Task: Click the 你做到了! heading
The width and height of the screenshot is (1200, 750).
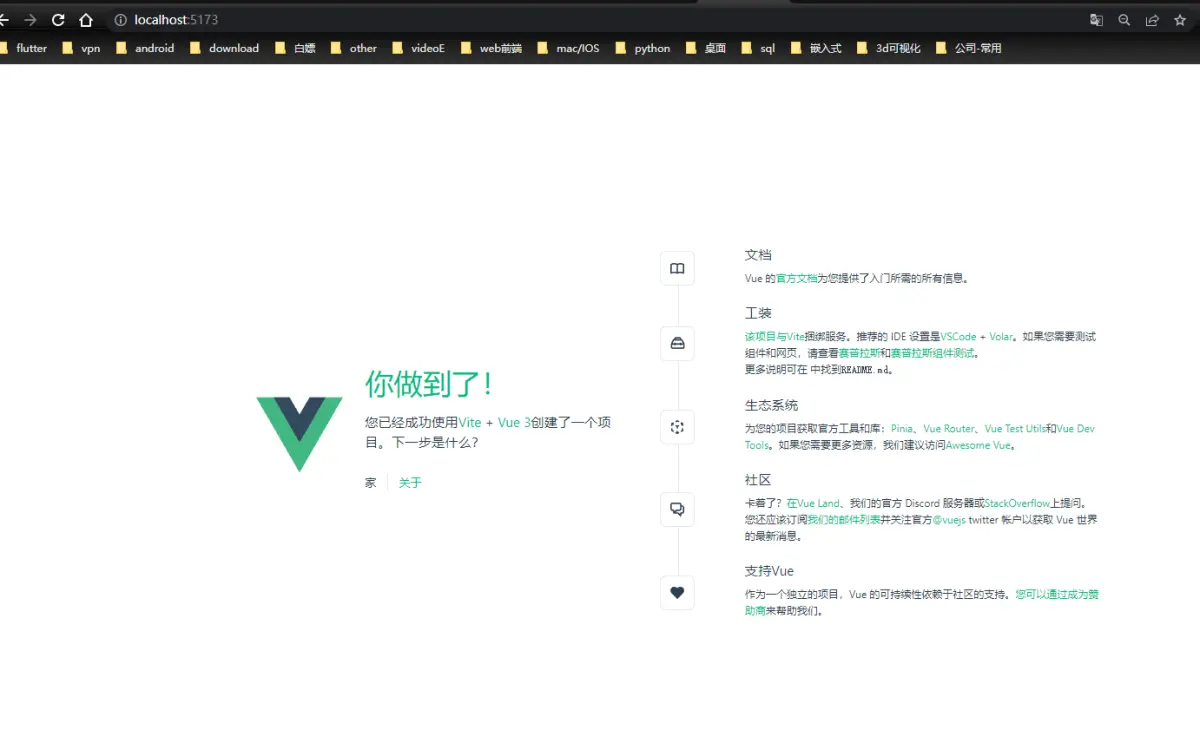Action: tap(429, 384)
